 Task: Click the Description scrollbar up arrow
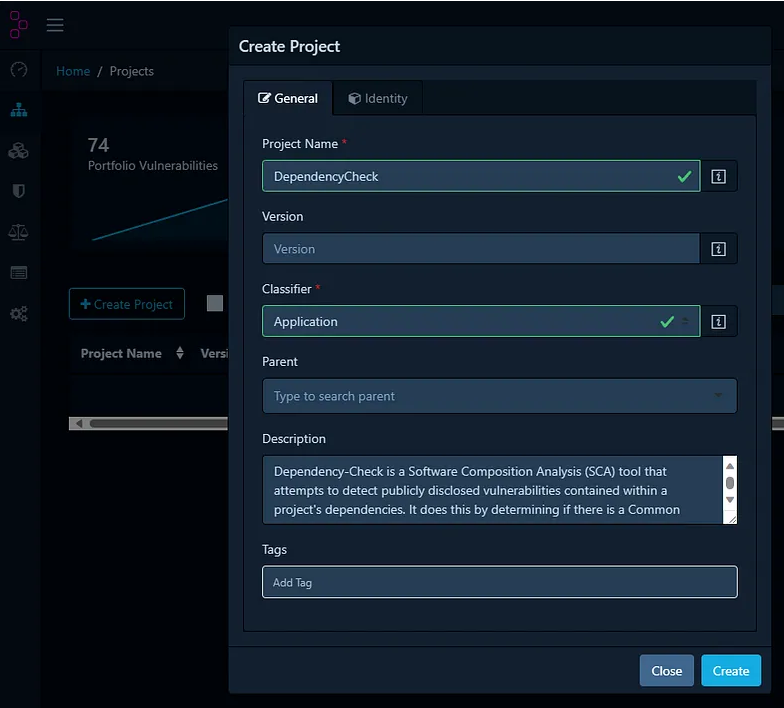click(730, 466)
